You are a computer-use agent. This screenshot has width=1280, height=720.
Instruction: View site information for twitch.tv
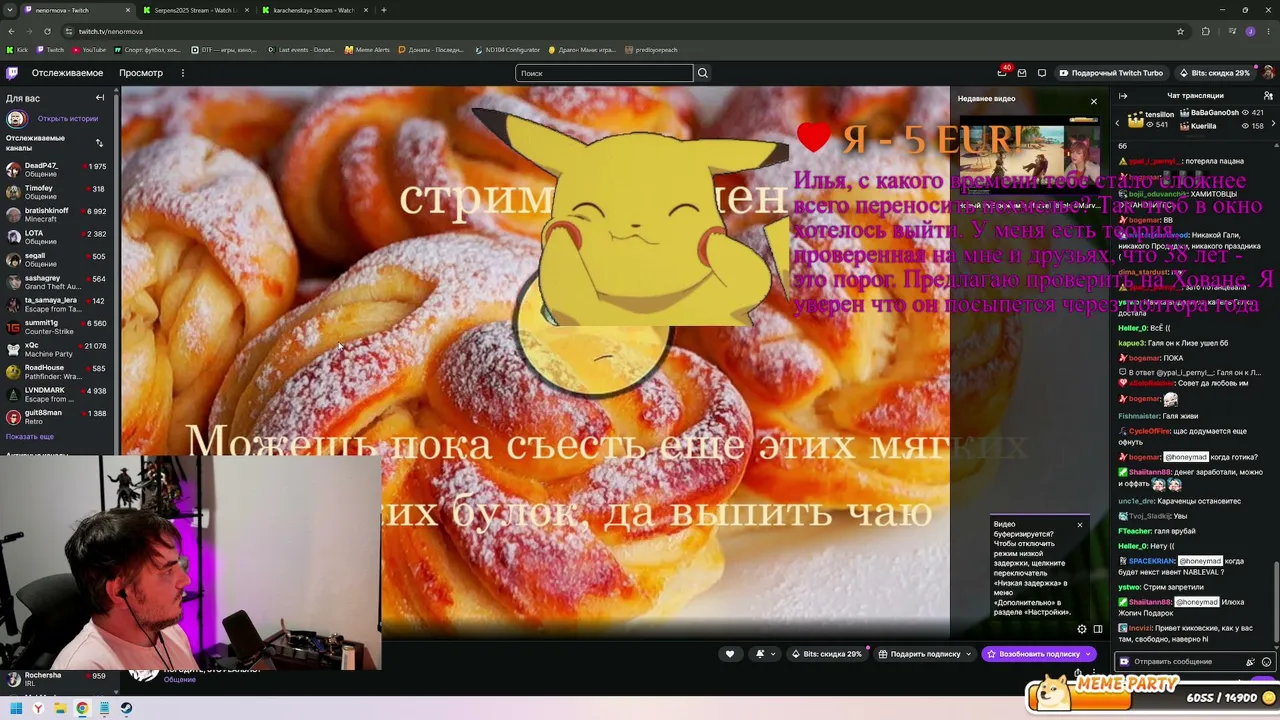[x=69, y=31]
